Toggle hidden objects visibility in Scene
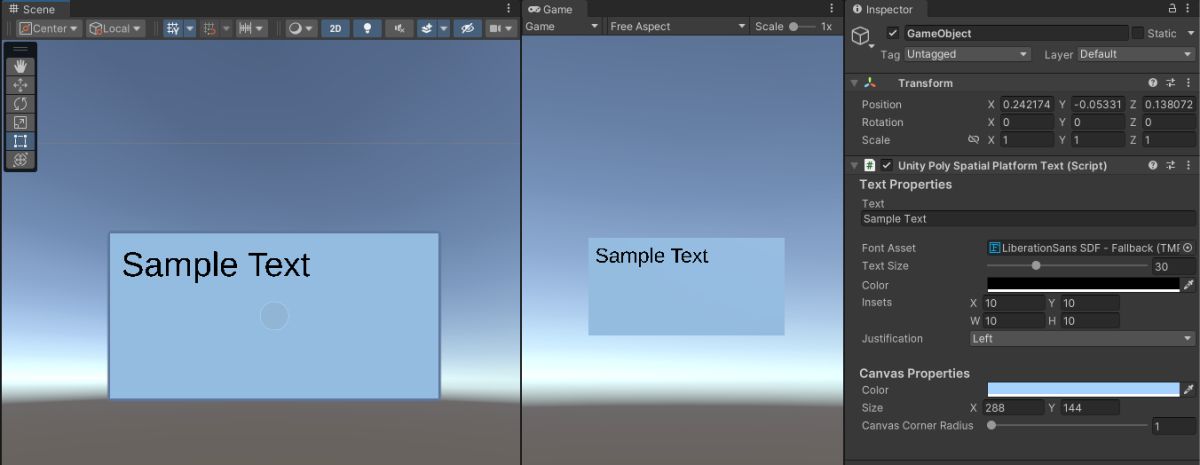The height and width of the screenshot is (465, 1200). 467,28
